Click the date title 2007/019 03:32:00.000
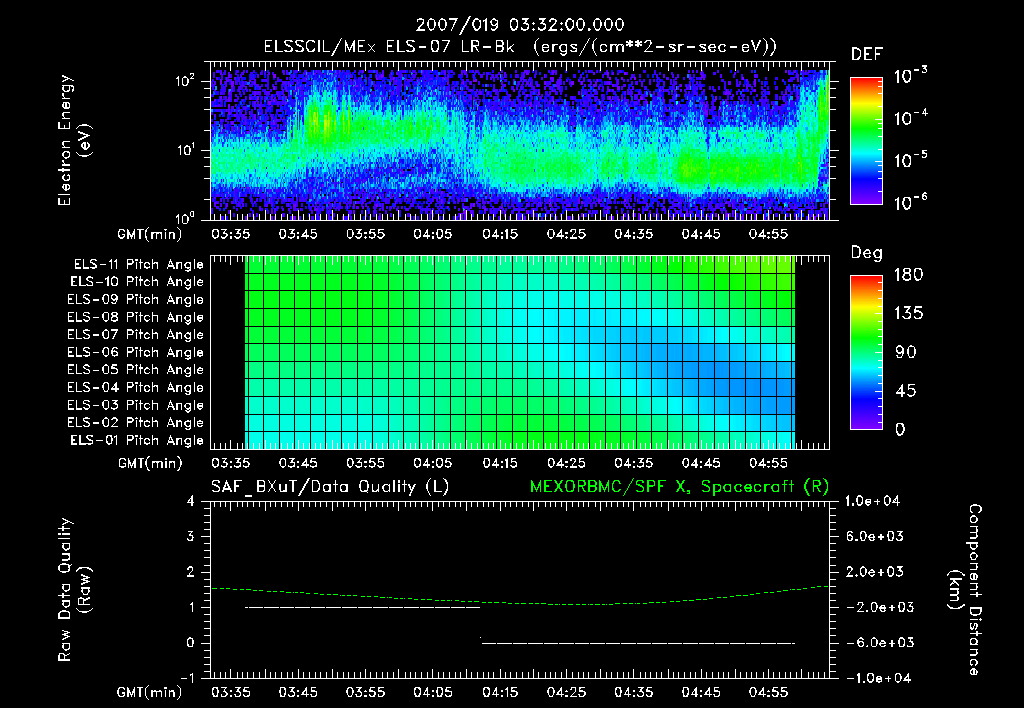 (x=520, y=25)
